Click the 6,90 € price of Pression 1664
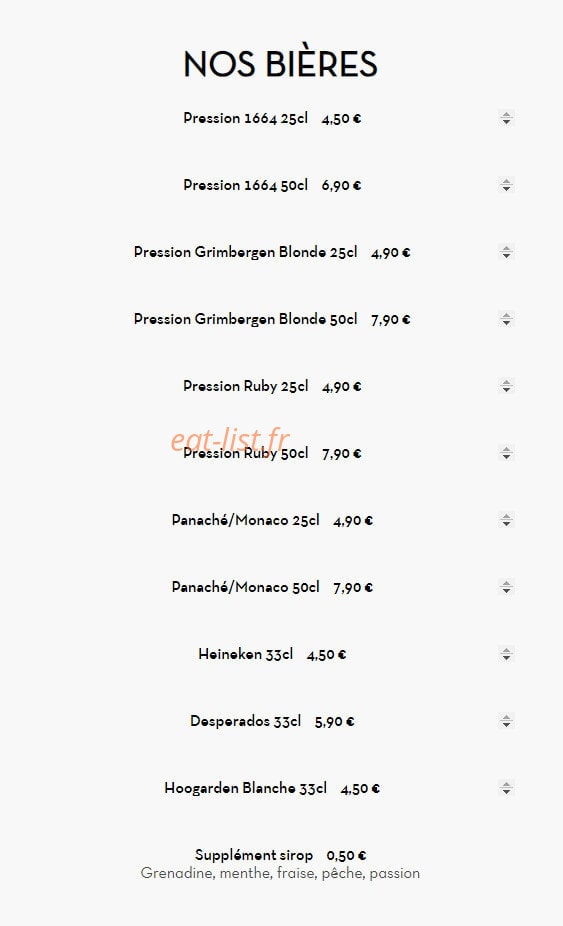563x926 pixels. (x=341, y=185)
